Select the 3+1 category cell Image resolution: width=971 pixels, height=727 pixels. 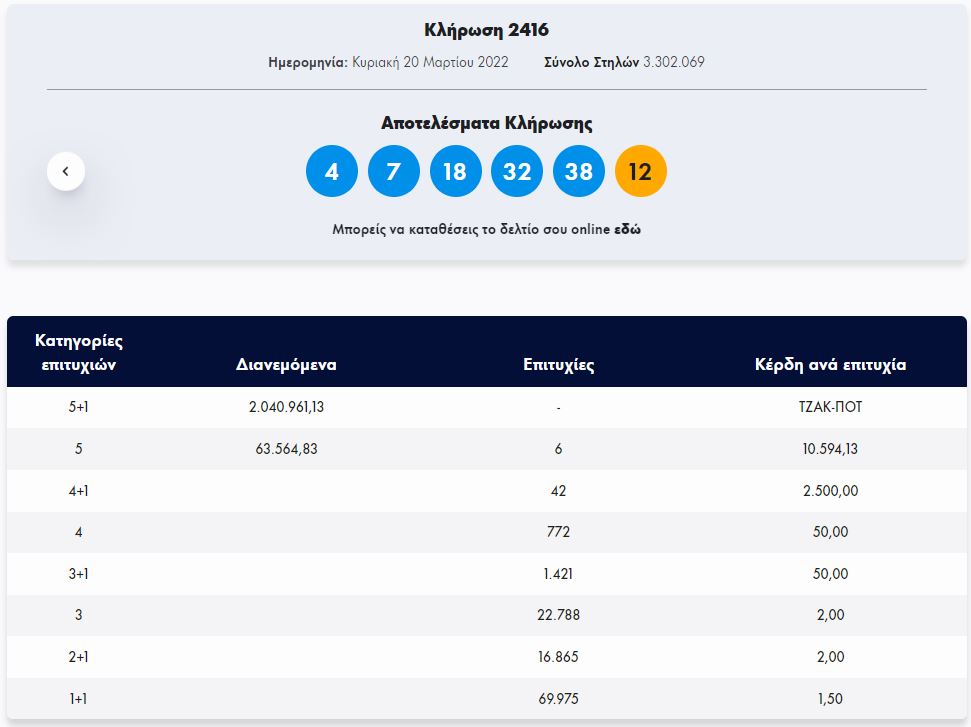coord(79,574)
